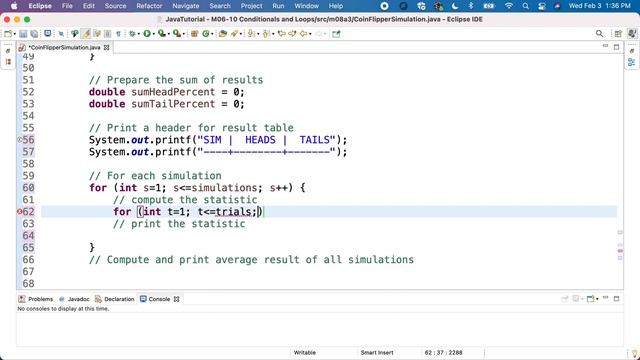640x360 pixels.
Task: Open the Apple menu
Action: pyautogui.click(x=14, y=6)
